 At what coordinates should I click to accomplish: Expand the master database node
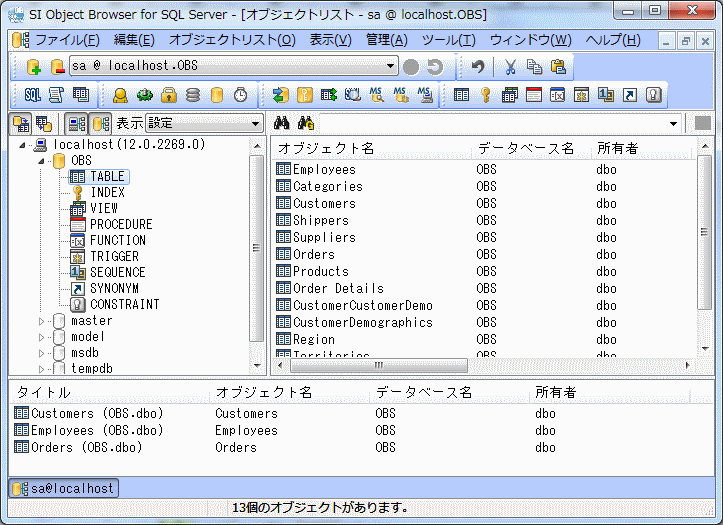42,321
